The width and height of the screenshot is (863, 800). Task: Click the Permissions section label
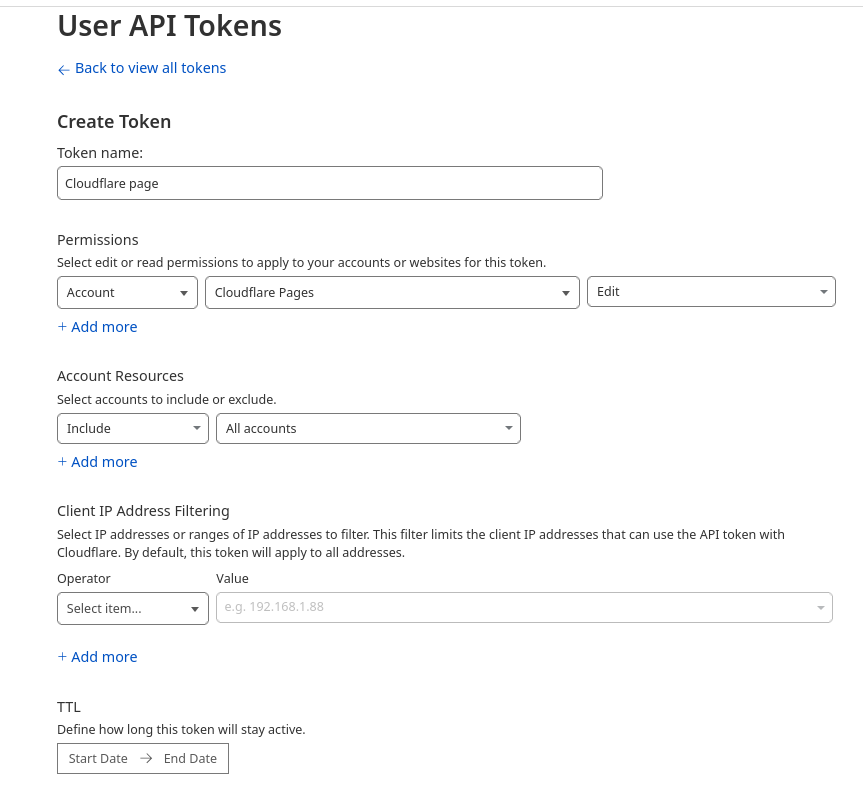tap(98, 240)
